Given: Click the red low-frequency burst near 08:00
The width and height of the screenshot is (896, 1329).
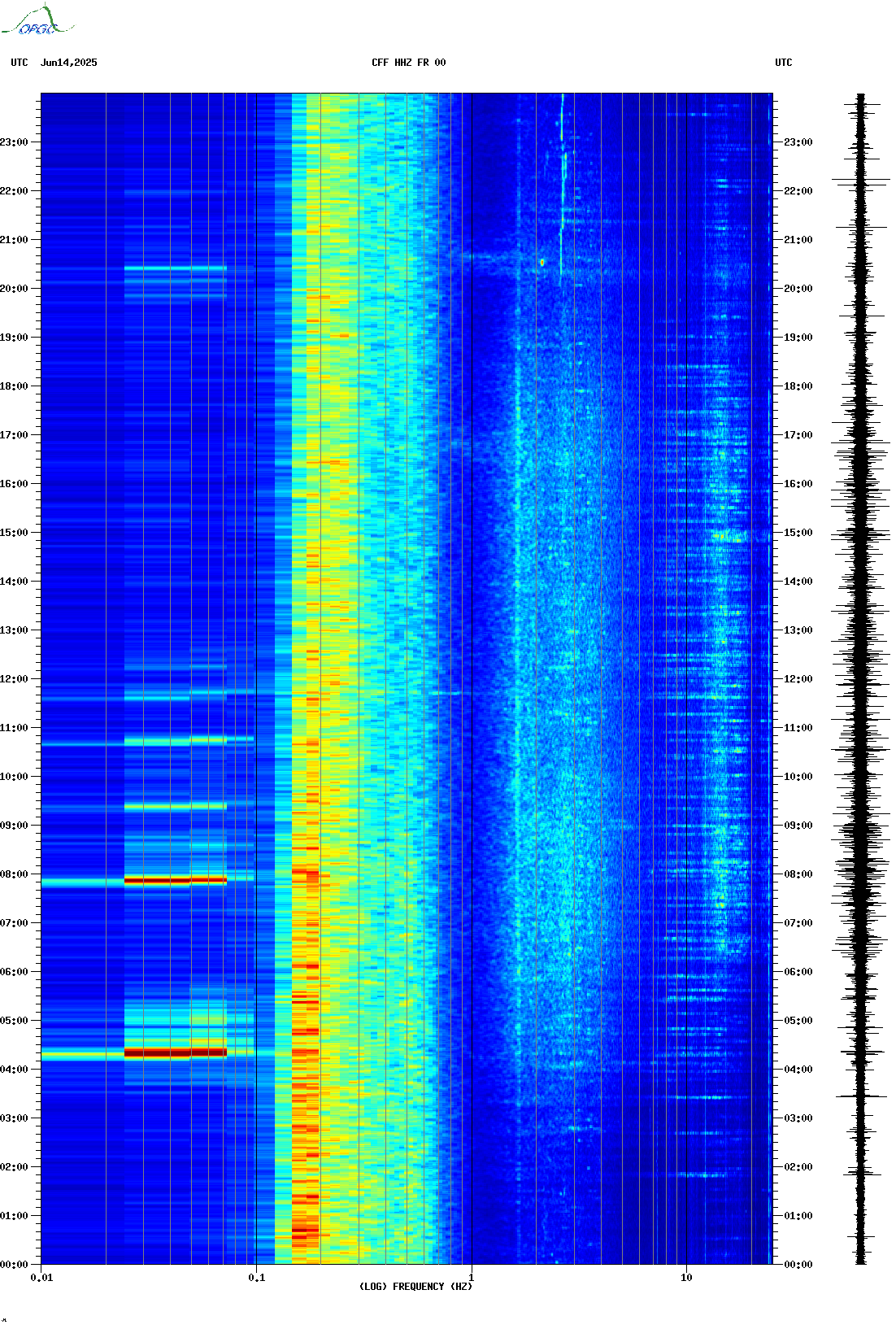Looking at the screenshot, I should click(x=176, y=880).
